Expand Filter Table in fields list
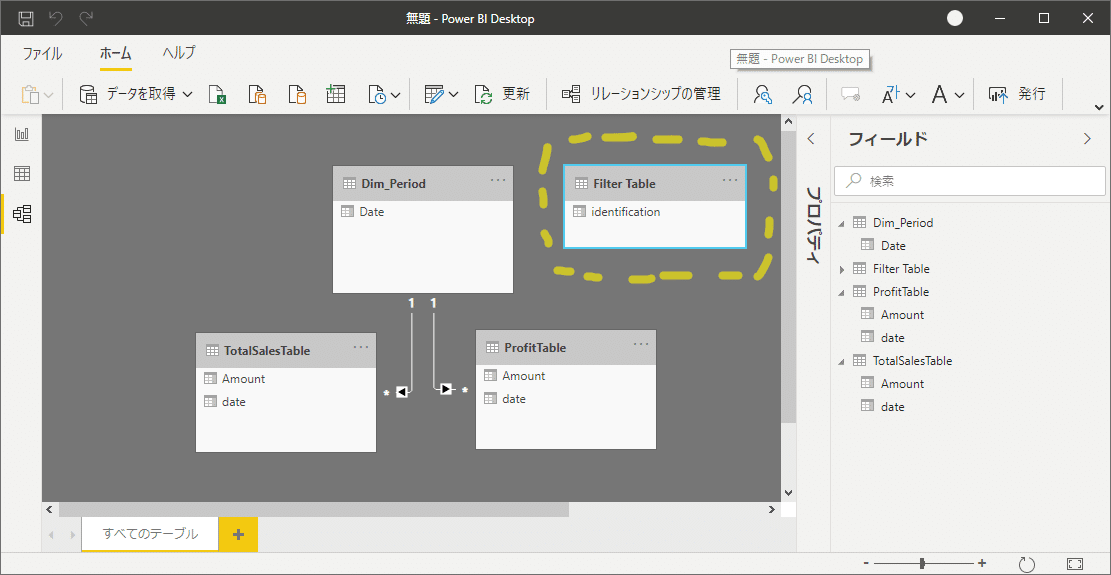Screen dimensions: 1111x575 coord(842,269)
